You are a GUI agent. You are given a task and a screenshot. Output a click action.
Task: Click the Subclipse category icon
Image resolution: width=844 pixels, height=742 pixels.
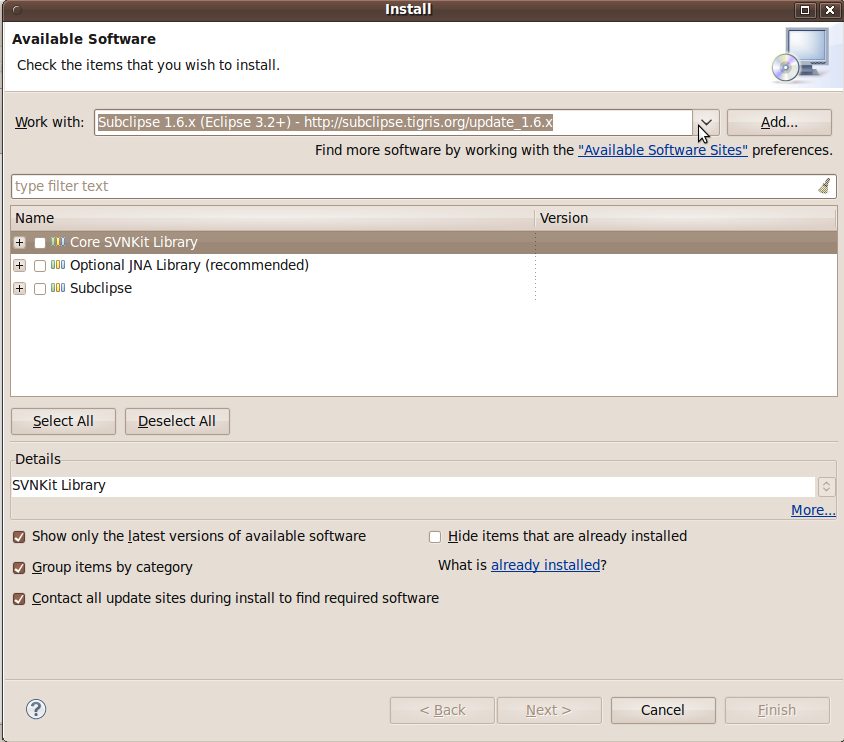58,288
